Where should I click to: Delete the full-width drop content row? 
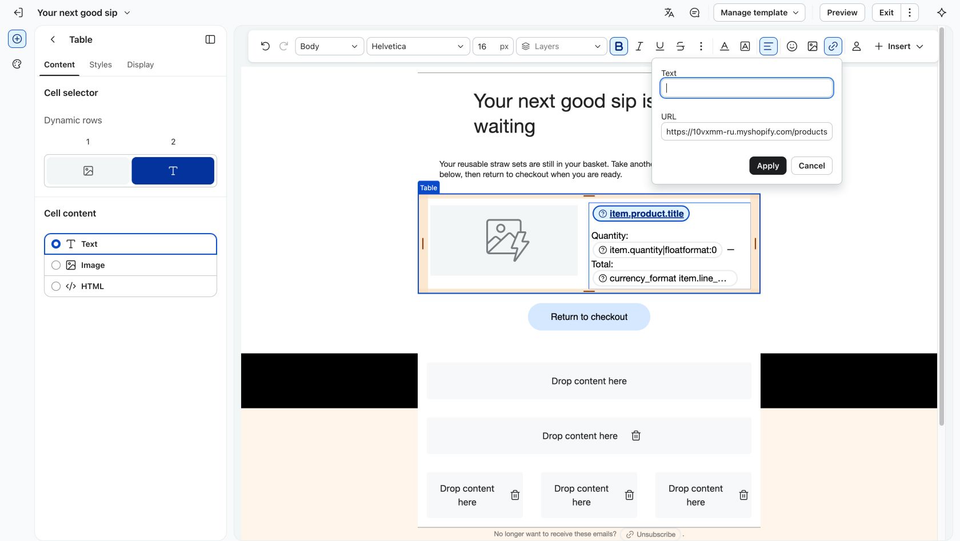tap(636, 436)
